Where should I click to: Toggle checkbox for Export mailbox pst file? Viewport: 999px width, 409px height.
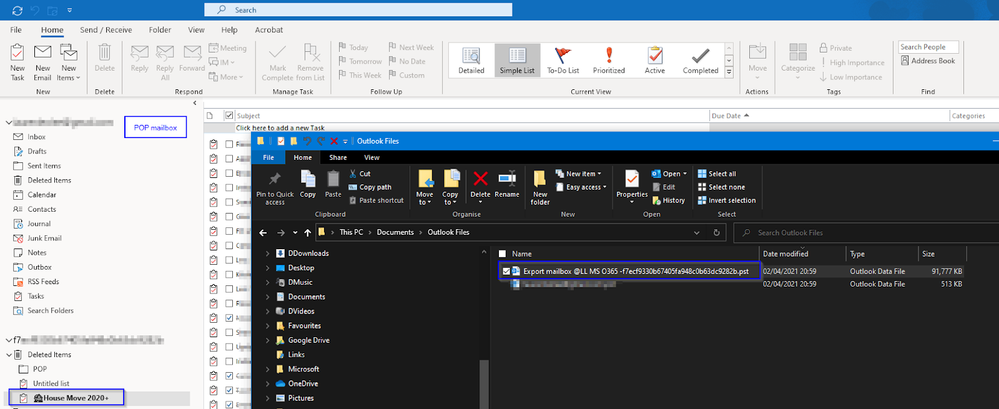(507, 271)
